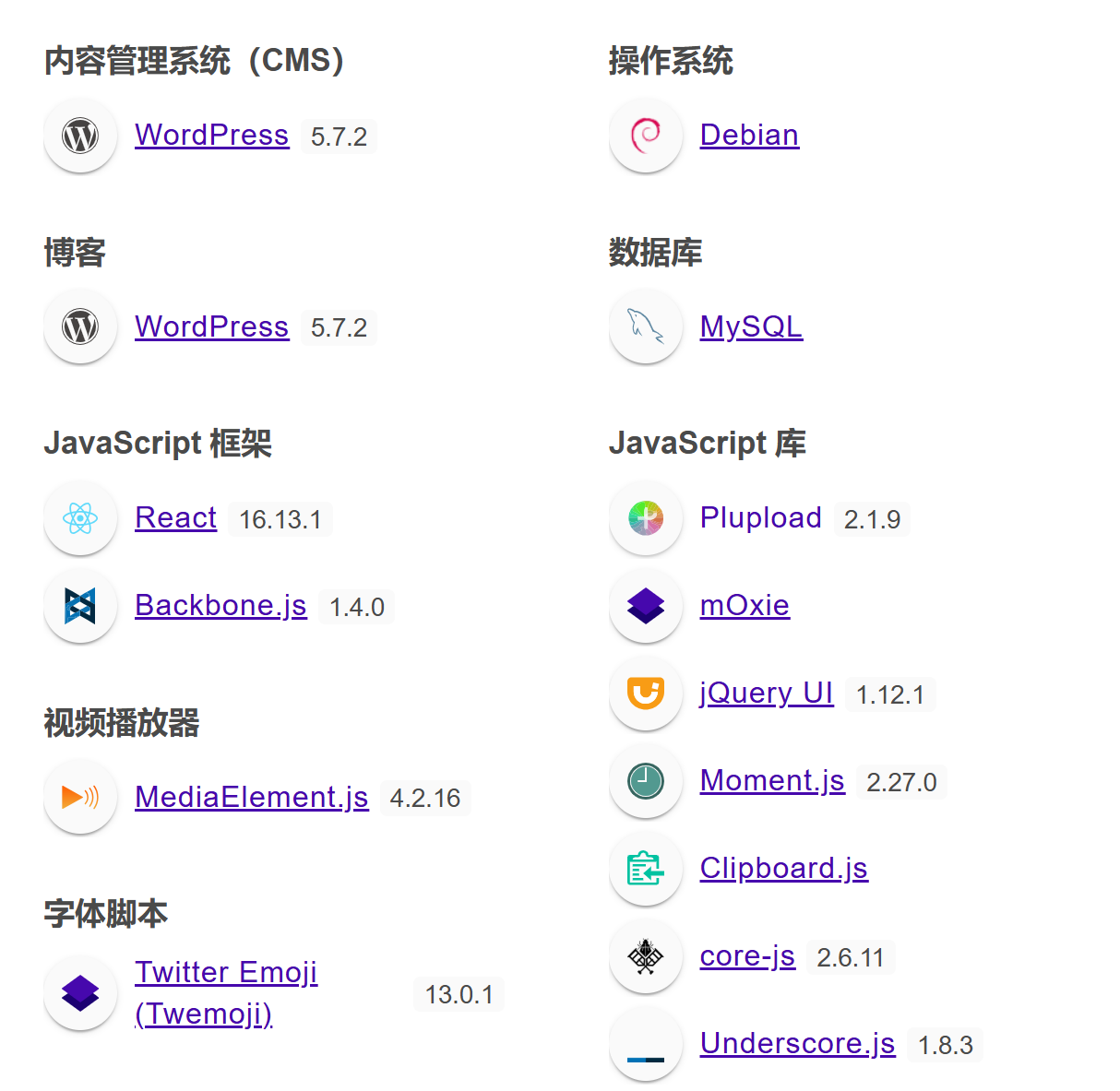Click the 5.7.2 version badge in the 博客 section

coord(339,328)
